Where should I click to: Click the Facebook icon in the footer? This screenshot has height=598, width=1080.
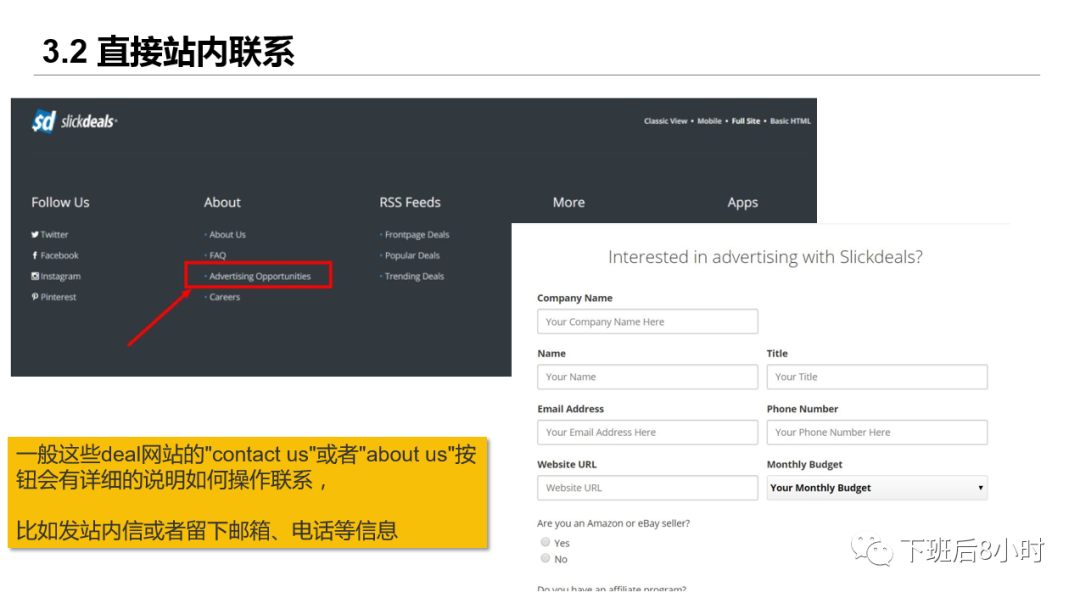(x=36, y=255)
